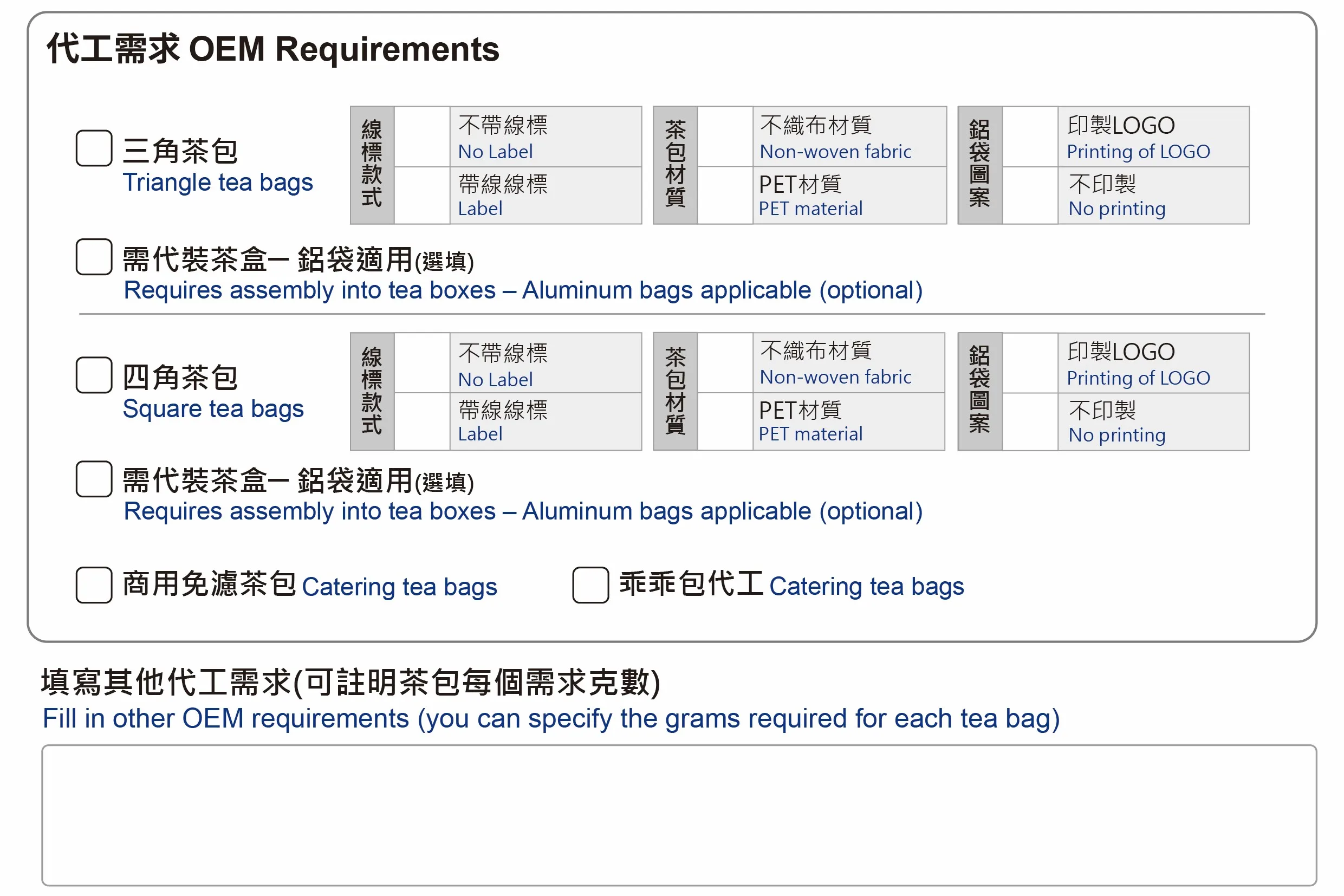The height and width of the screenshot is (896, 1344).
Task: Mark Non-woven fabric box for square bags
Action: (x=725, y=363)
